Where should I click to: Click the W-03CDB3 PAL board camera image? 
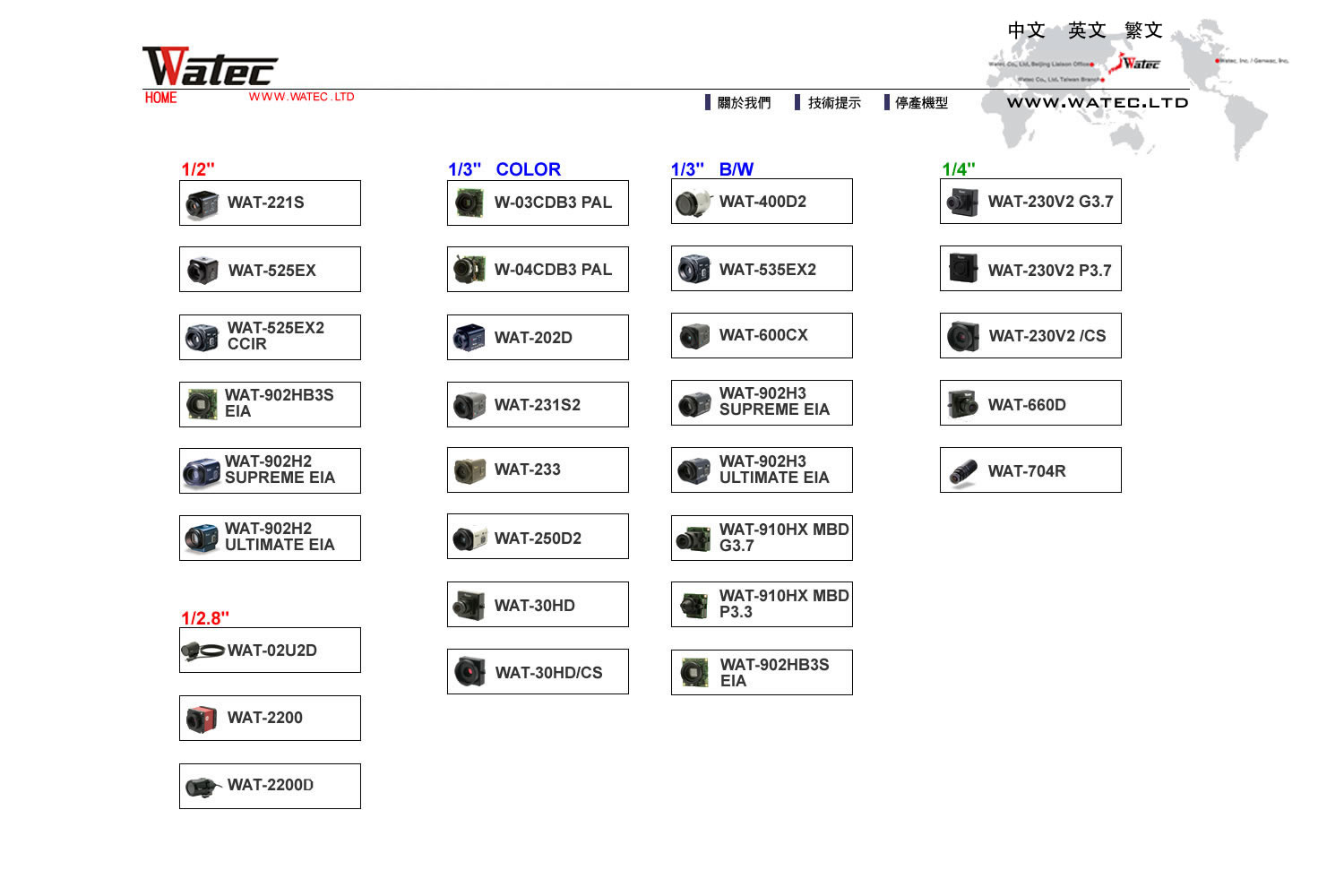(x=469, y=203)
